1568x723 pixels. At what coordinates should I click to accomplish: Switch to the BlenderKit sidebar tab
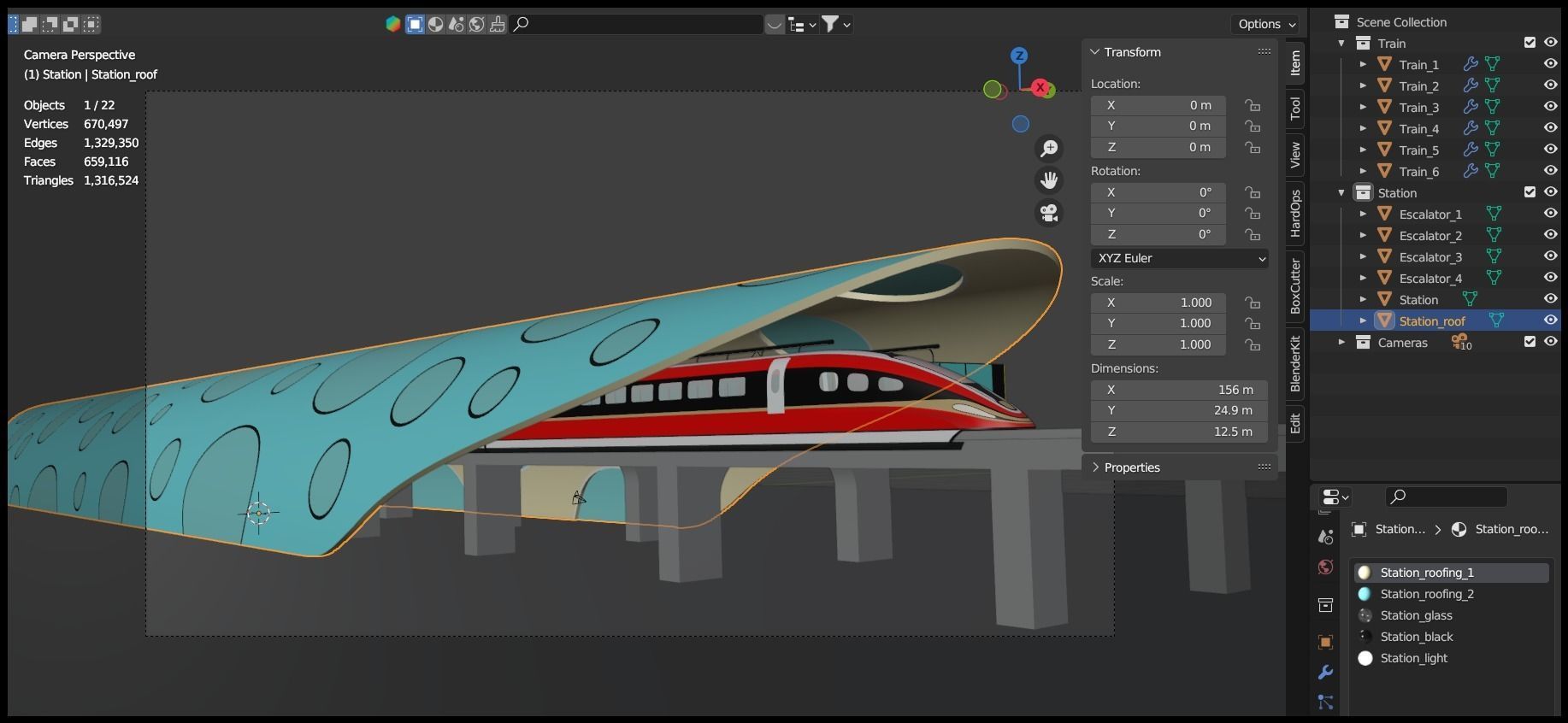pos(1295,363)
